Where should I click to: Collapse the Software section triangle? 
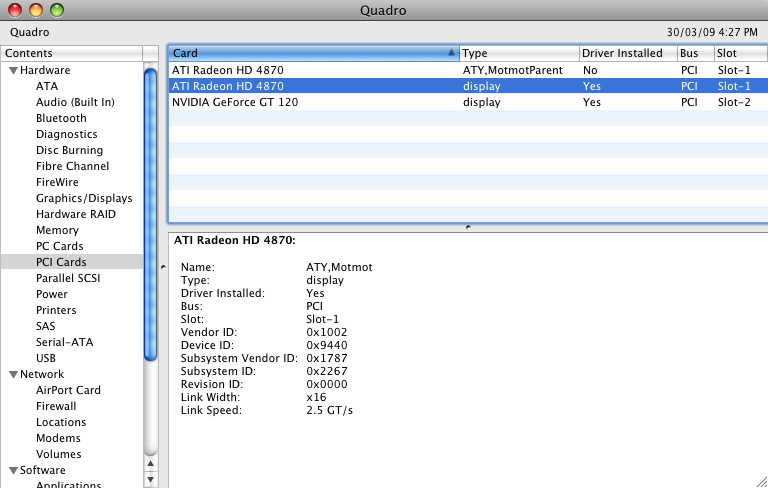[13, 470]
